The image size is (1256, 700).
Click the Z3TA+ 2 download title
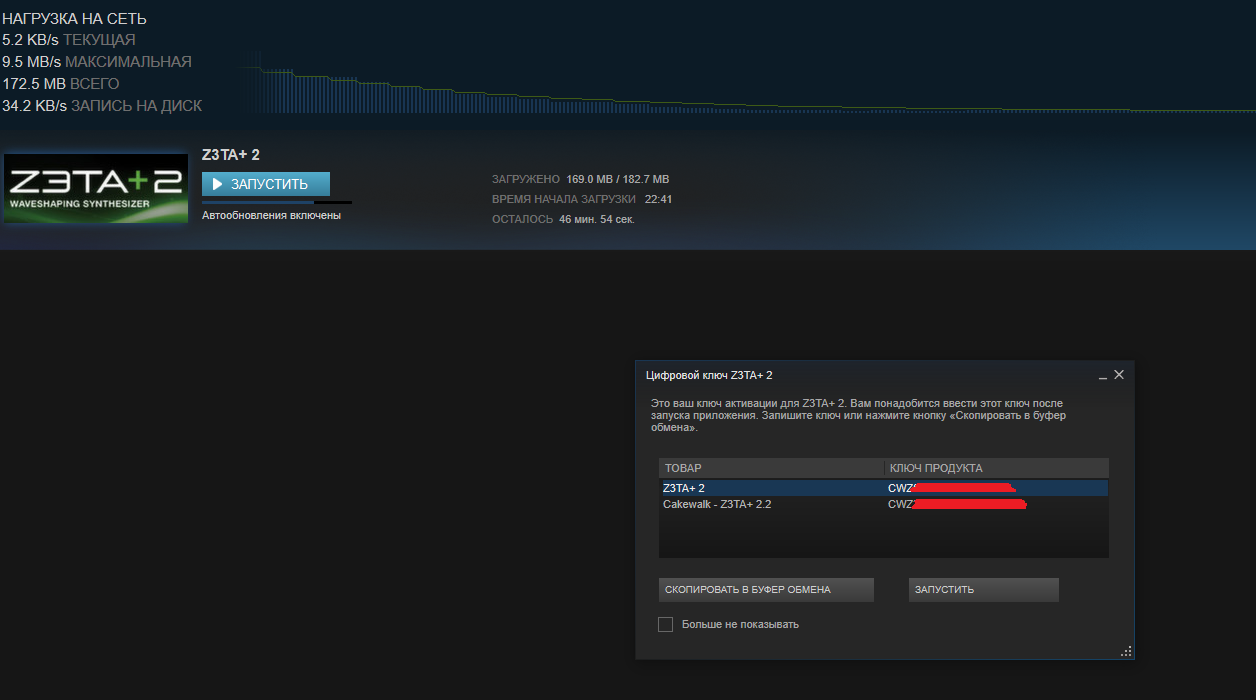click(231, 155)
